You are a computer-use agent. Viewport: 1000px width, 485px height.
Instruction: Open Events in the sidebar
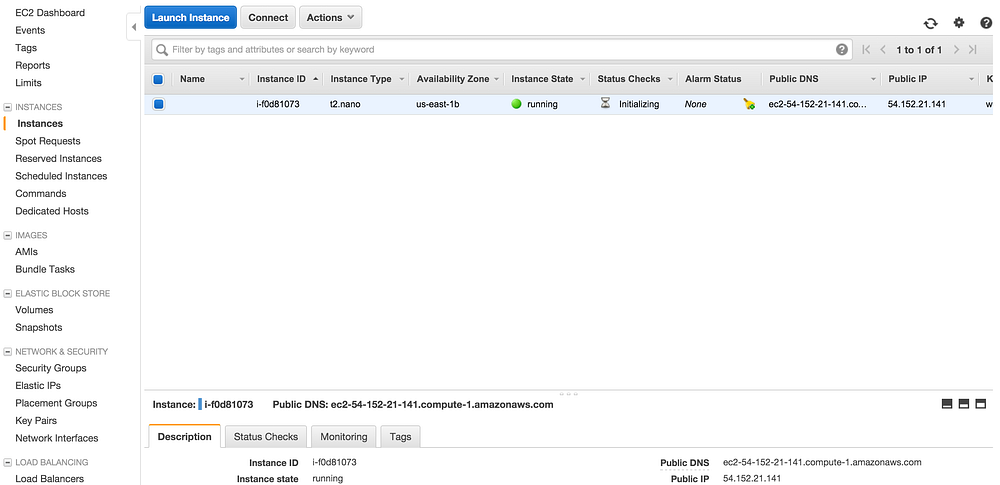[x=30, y=30]
